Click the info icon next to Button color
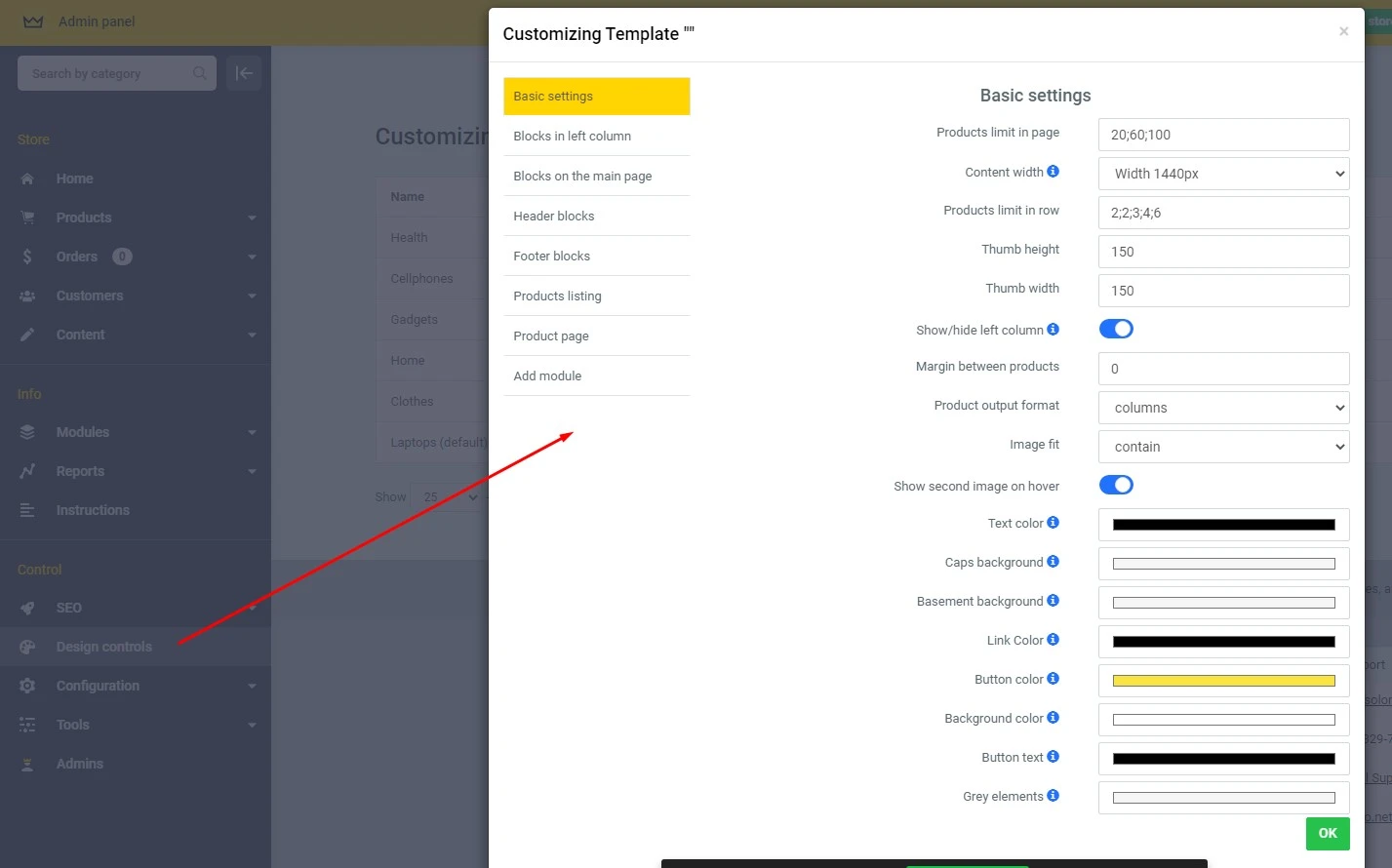The width and height of the screenshot is (1392, 868). (x=1053, y=679)
